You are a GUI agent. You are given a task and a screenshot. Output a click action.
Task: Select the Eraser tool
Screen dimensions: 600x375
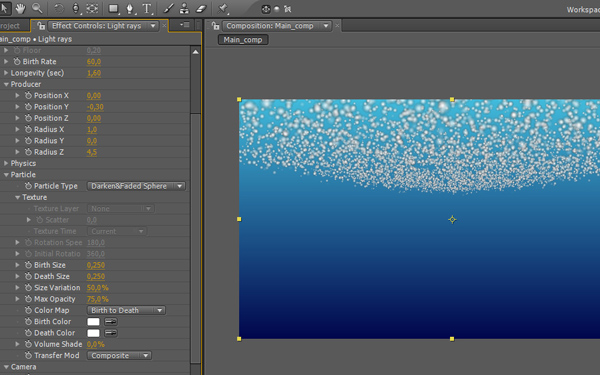pos(201,9)
